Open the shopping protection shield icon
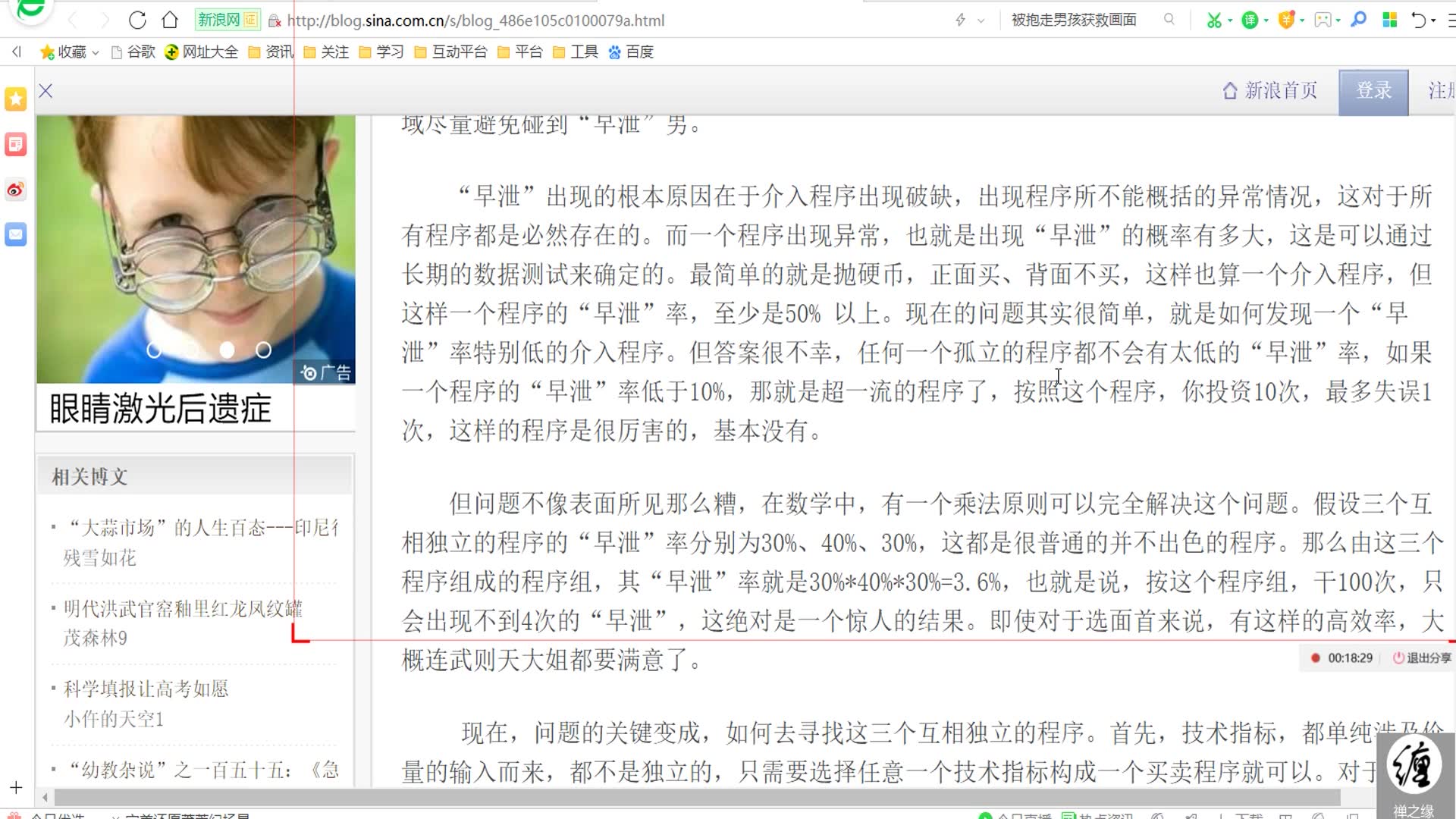The height and width of the screenshot is (819, 1456). point(1285,20)
